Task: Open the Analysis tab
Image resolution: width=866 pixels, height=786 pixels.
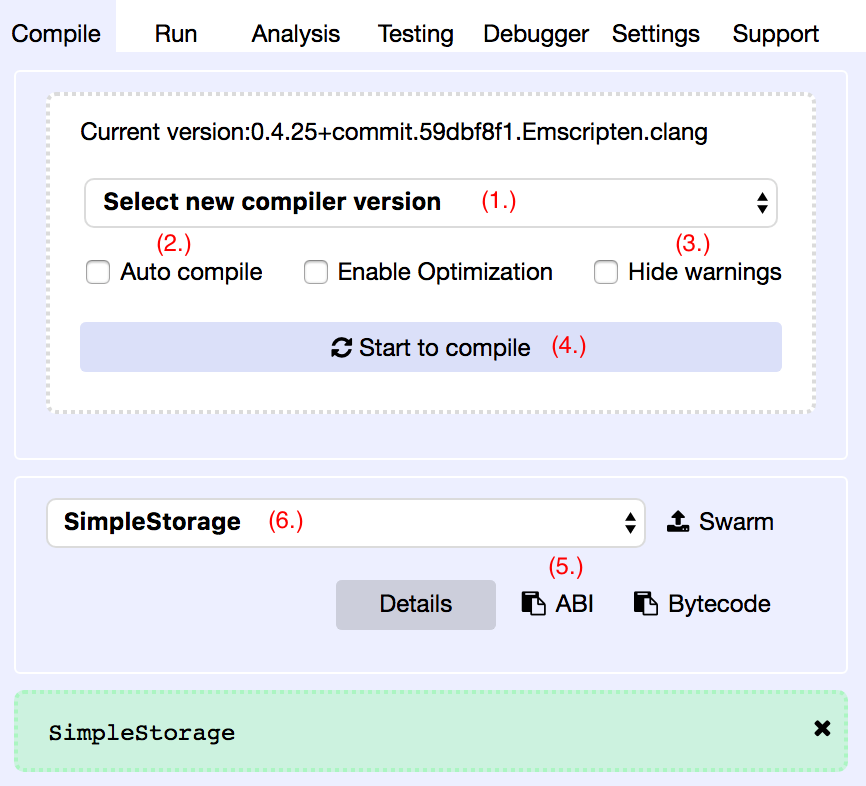Action: (x=296, y=34)
